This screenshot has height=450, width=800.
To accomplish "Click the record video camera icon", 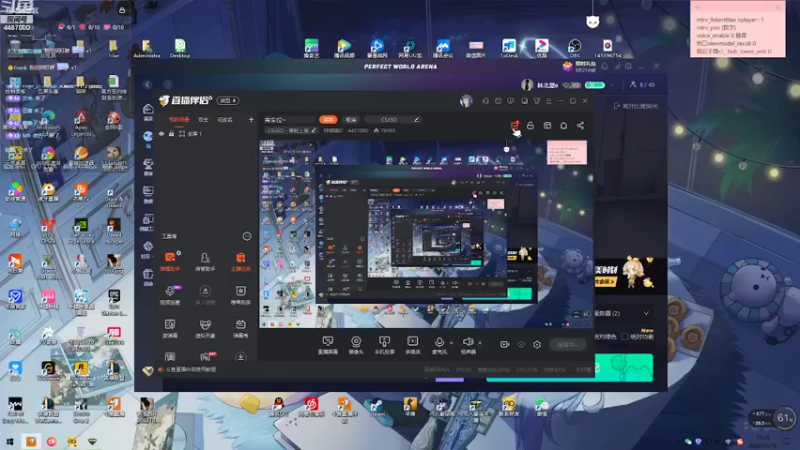I will [505, 344].
